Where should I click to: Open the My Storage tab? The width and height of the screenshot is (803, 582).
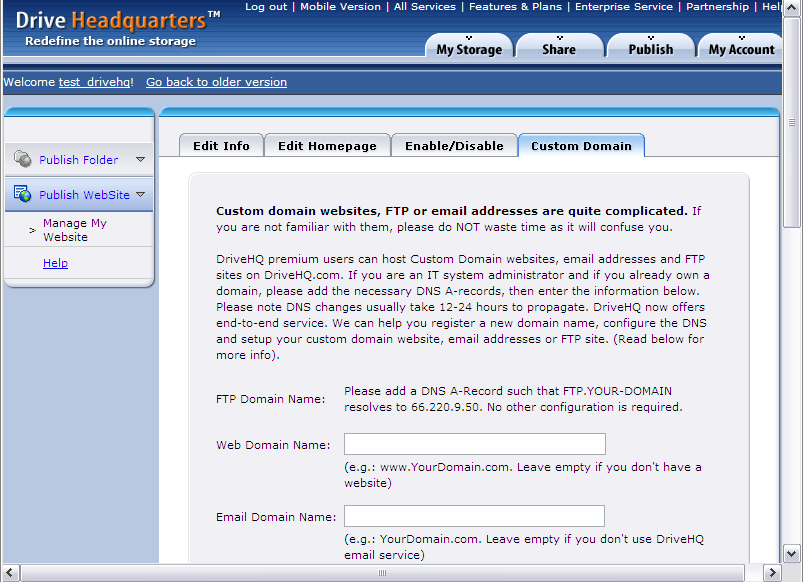click(468, 49)
